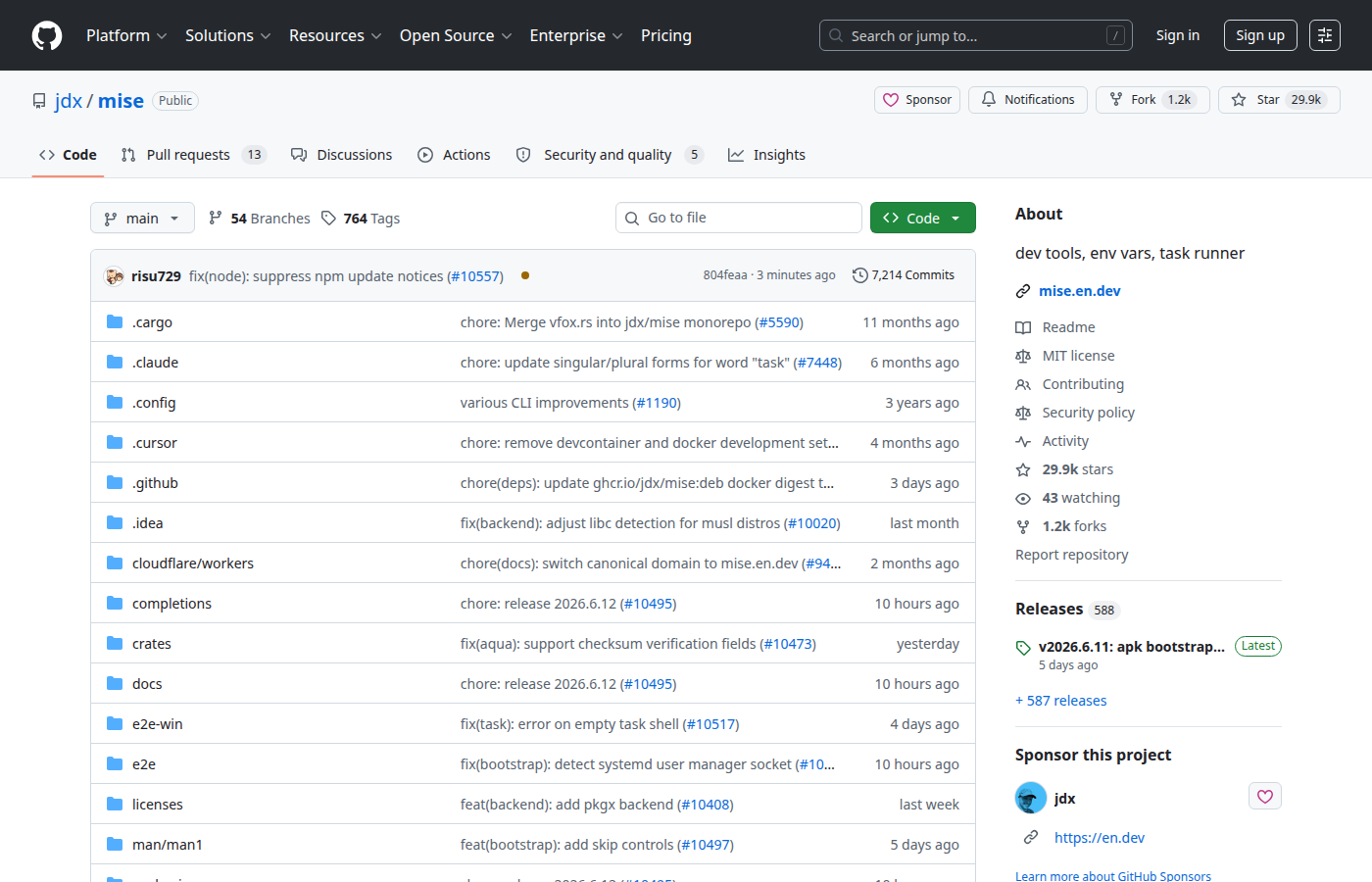Viewport: 1372px width, 882px height.
Task: Expand the Enterprise menu
Action: (576, 35)
